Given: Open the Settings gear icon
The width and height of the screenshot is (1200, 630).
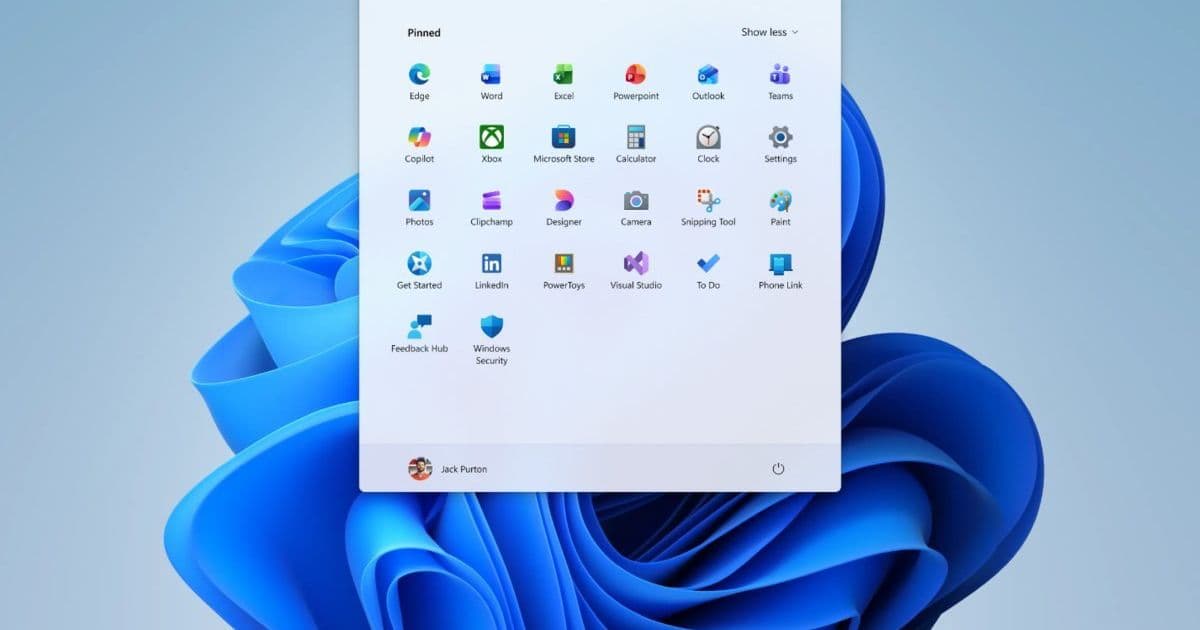Looking at the screenshot, I should [x=780, y=137].
